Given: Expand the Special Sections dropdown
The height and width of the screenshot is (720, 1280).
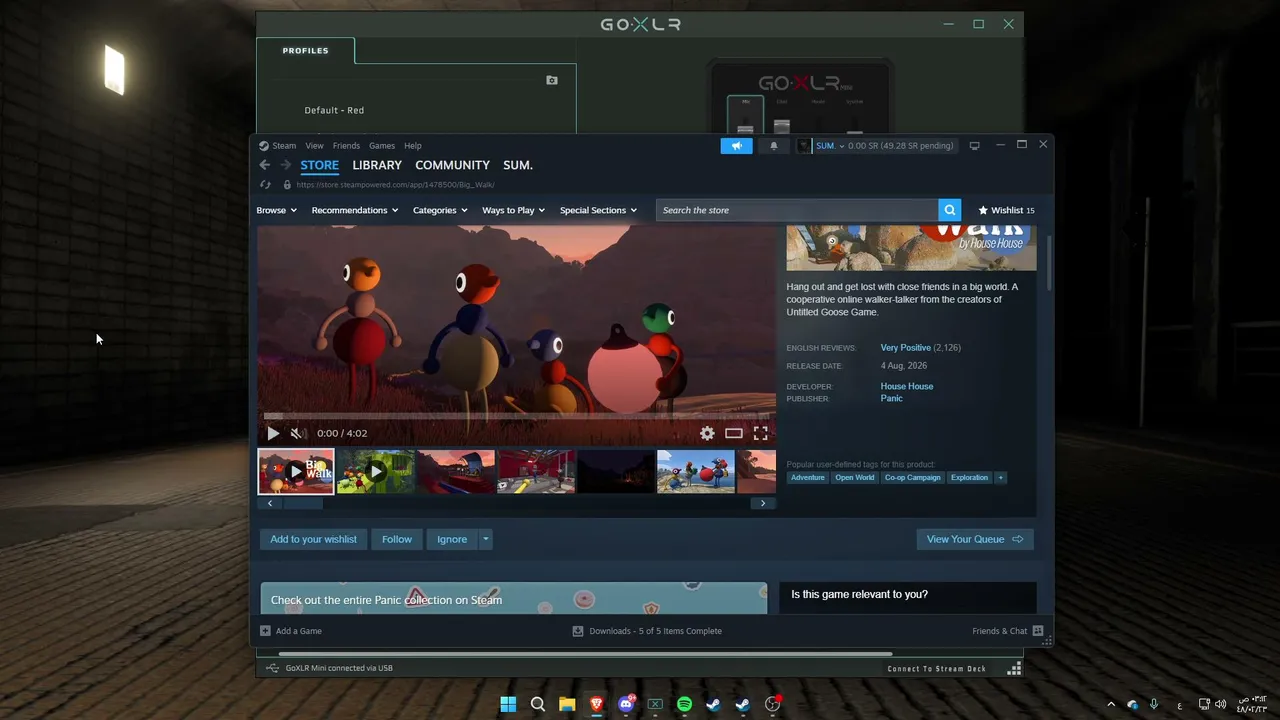Looking at the screenshot, I should point(599,210).
